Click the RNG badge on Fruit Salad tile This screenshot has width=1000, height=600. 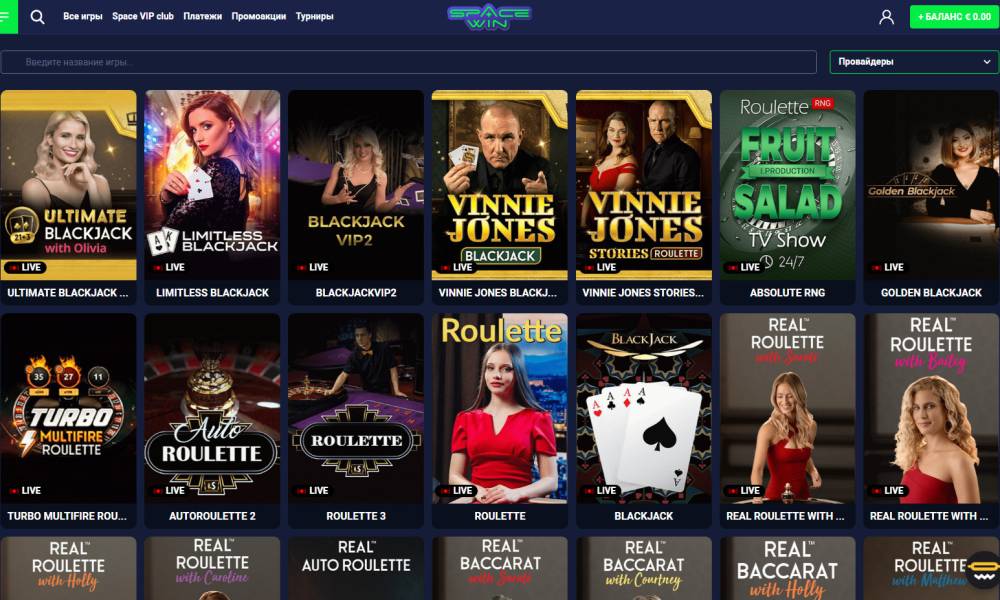pos(822,103)
